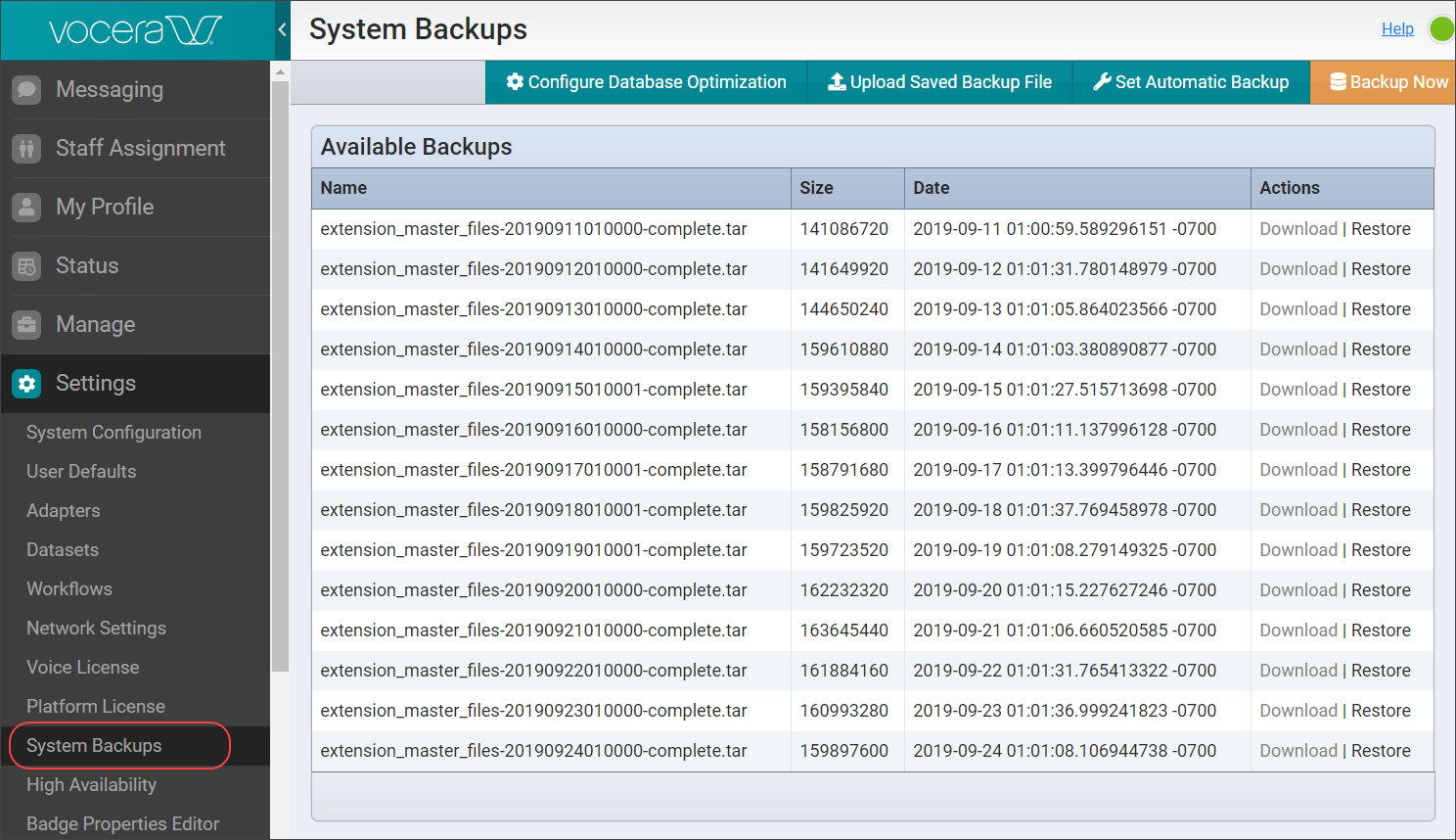The image size is (1456, 840).
Task: Select the Staff Assignment icon
Action: coord(26,148)
